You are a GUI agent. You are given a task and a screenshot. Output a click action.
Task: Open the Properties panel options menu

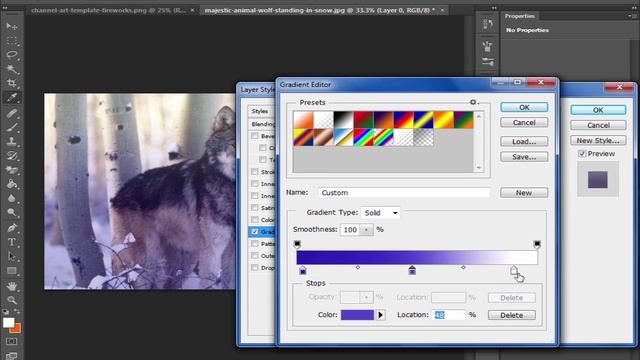pyautogui.click(x=632, y=16)
